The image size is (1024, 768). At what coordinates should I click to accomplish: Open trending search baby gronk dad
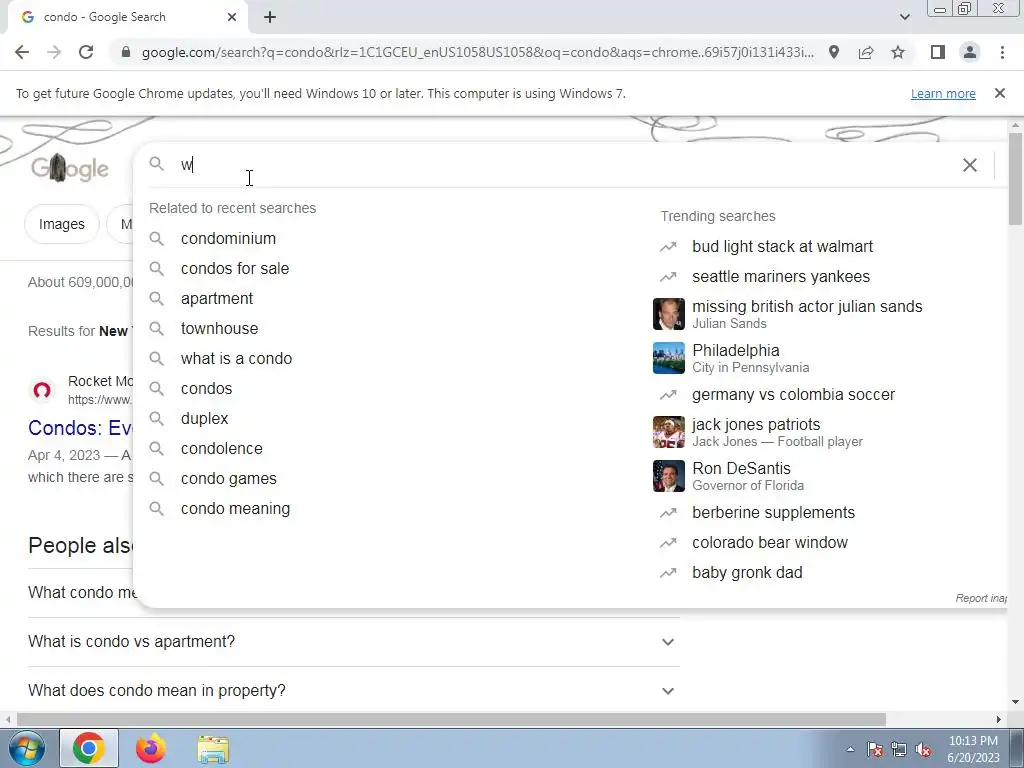click(747, 573)
